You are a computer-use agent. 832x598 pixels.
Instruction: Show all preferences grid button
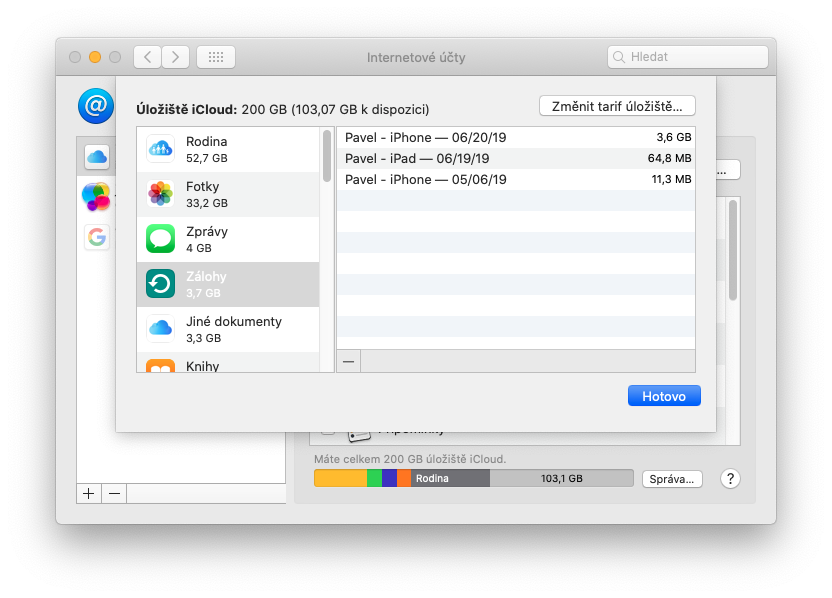[216, 57]
